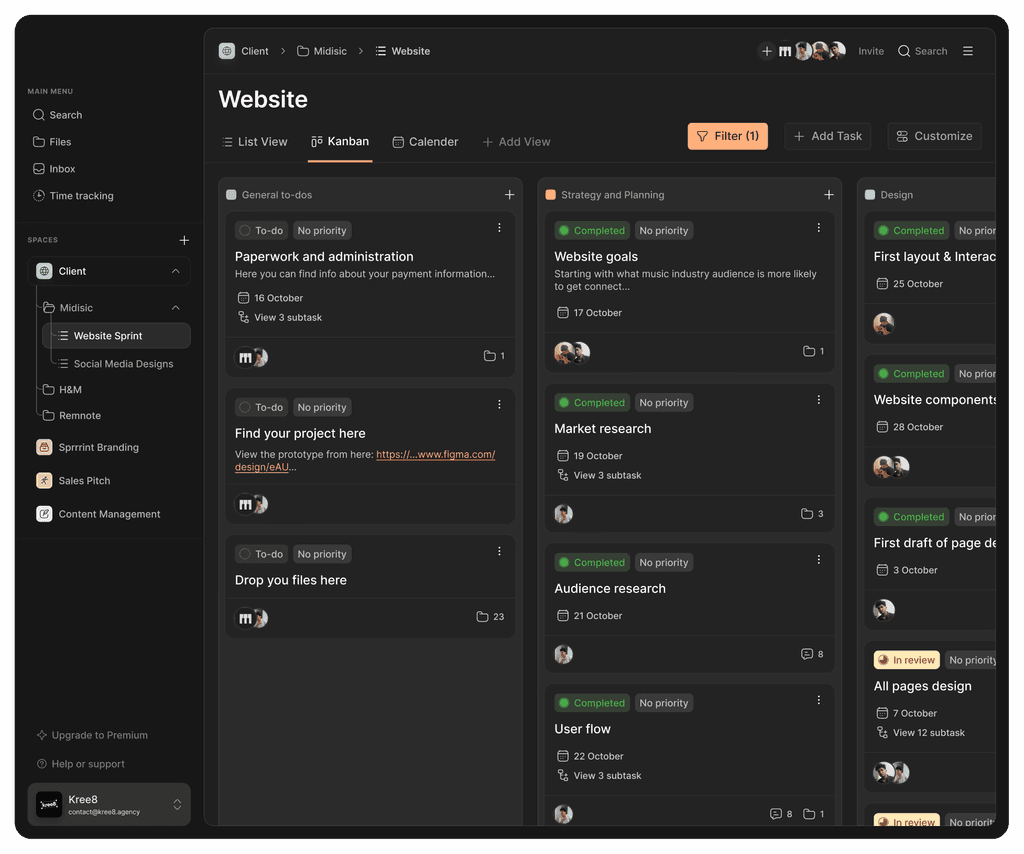Toggle To-do status on Paperwork and administration

(x=261, y=230)
